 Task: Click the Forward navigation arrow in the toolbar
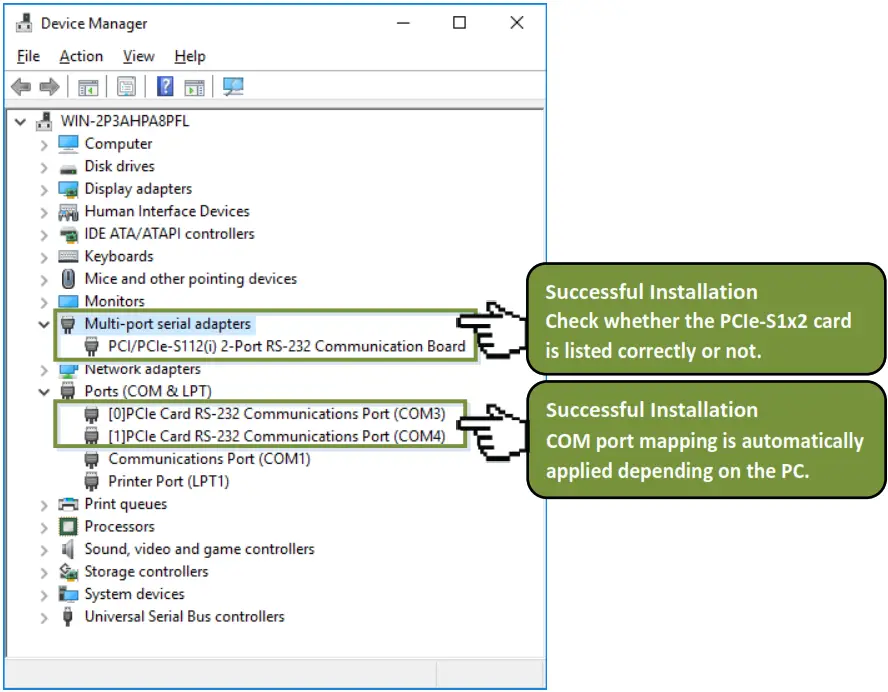point(48,87)
